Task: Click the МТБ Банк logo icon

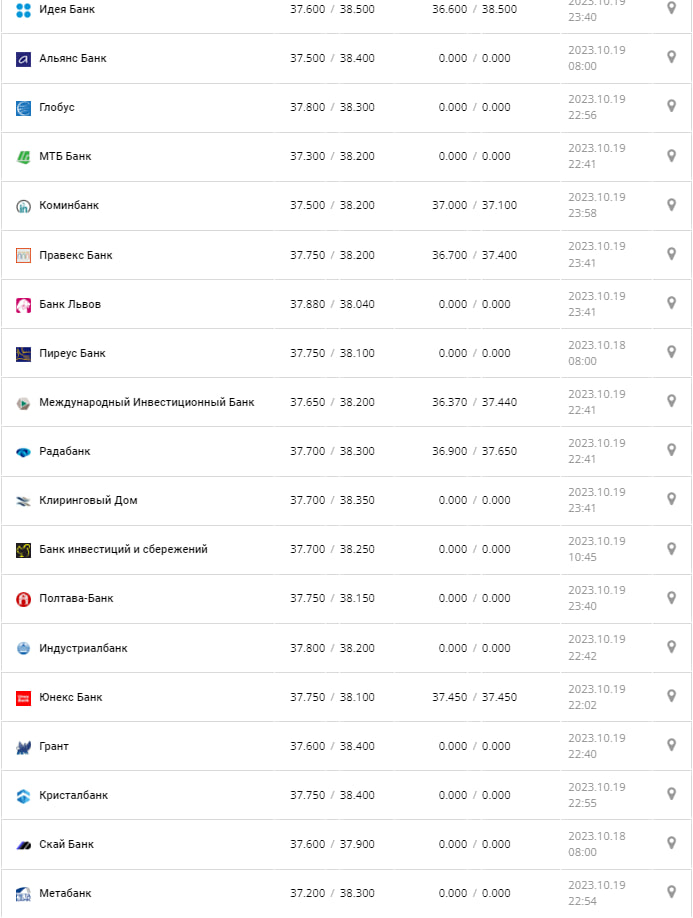Action: pyautogui.click(x=24, y=157)
